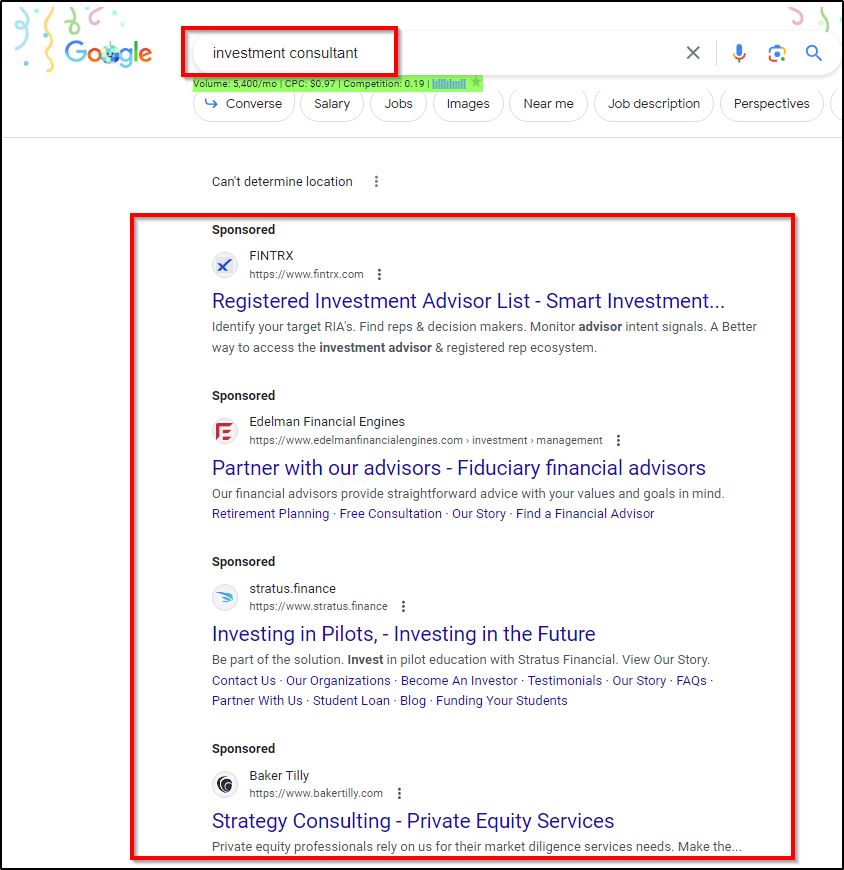844x870 pixels.
Task: Click the Baker Tilly favicon
Action: click(x=225, y=785)
